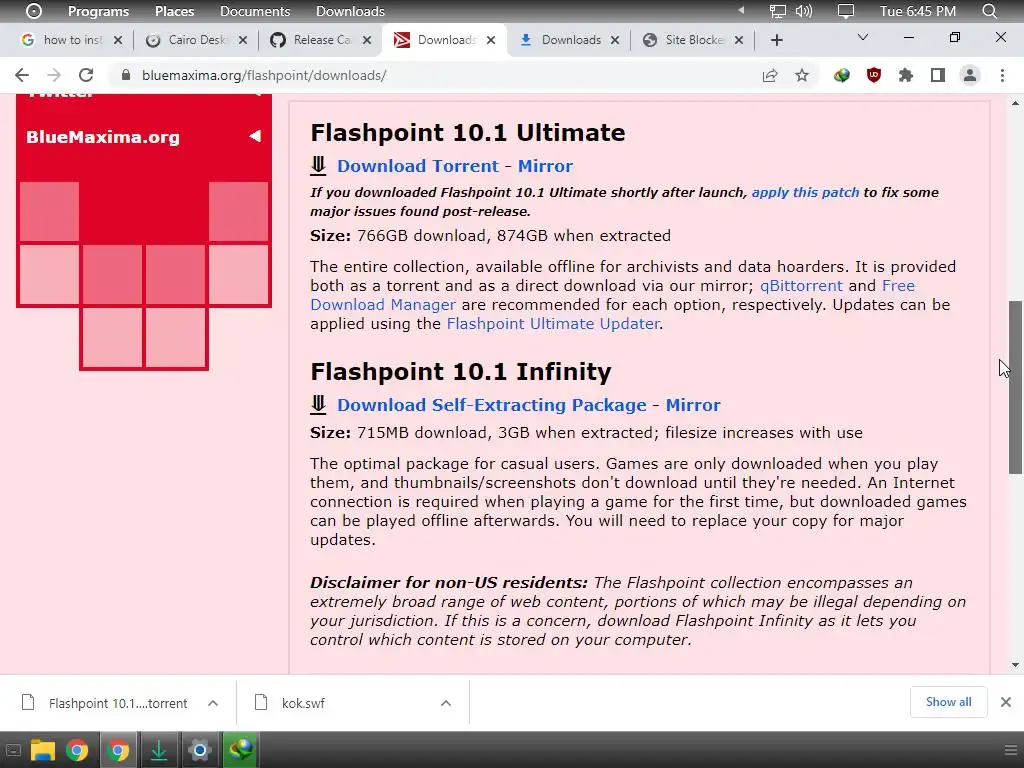Close the active Flashpoint Downloads tab
The image size is (1024, 768).
[491, 40]
